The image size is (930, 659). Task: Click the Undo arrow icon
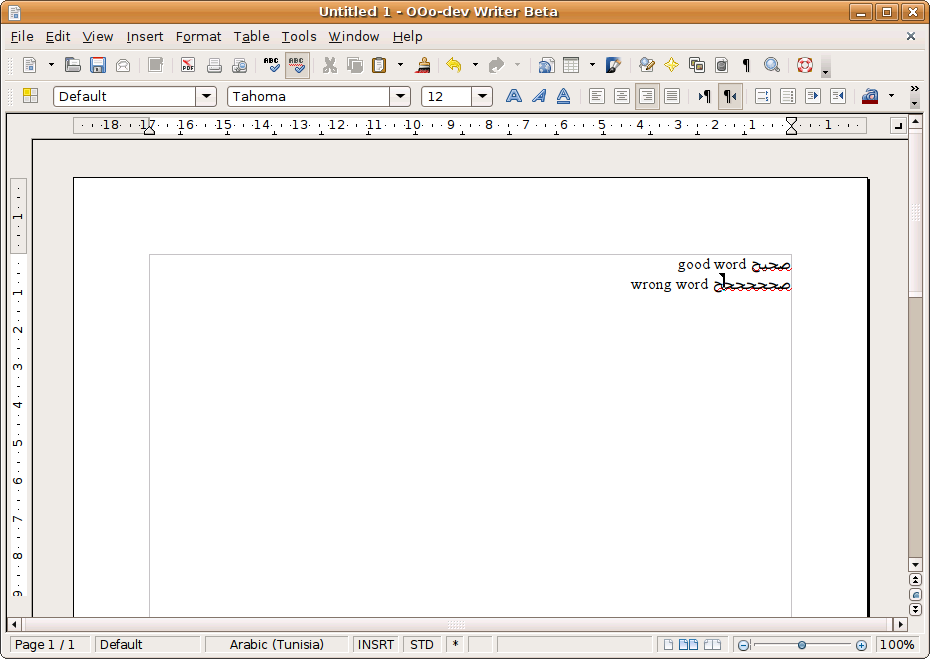(x=453, y=65)
